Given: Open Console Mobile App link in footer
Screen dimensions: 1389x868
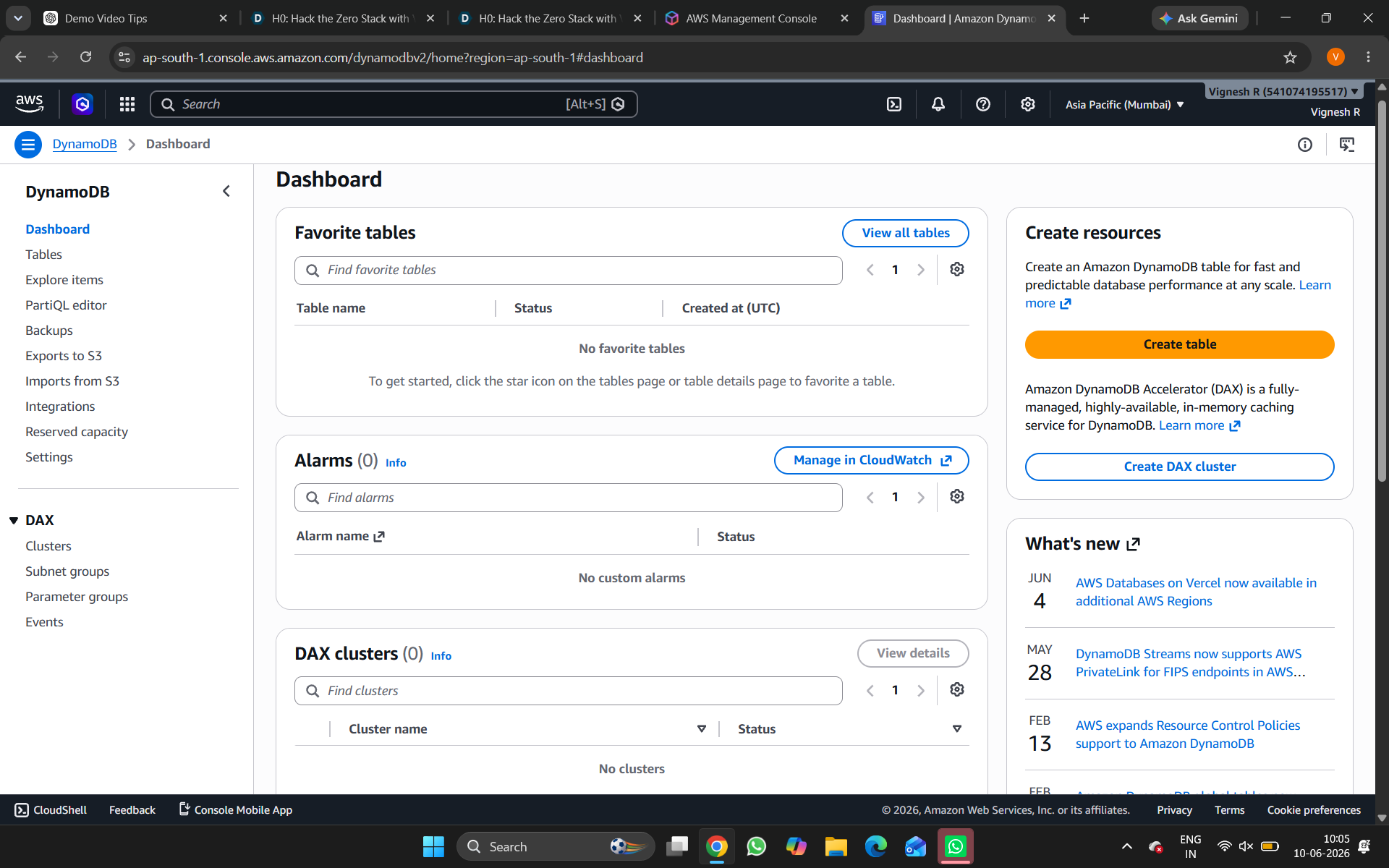Looking at the screenshot, I should pos(236,810).
